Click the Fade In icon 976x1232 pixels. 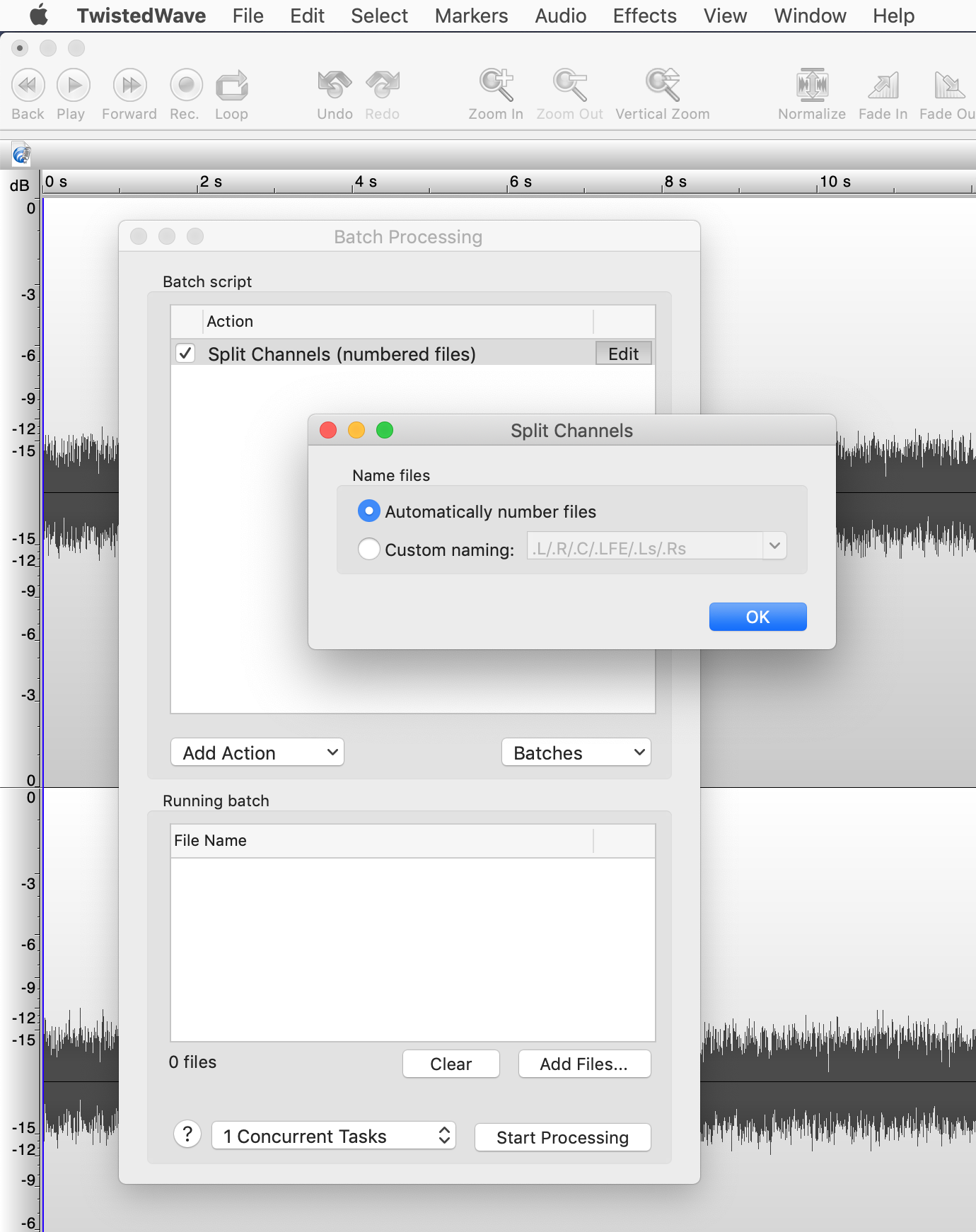883,86
